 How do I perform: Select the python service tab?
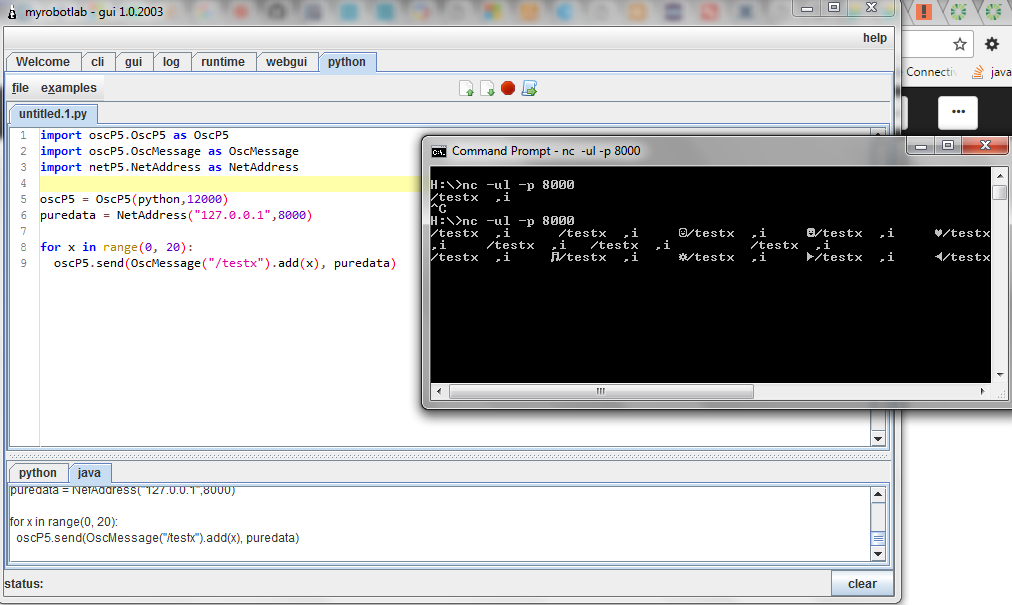point(347,62)
